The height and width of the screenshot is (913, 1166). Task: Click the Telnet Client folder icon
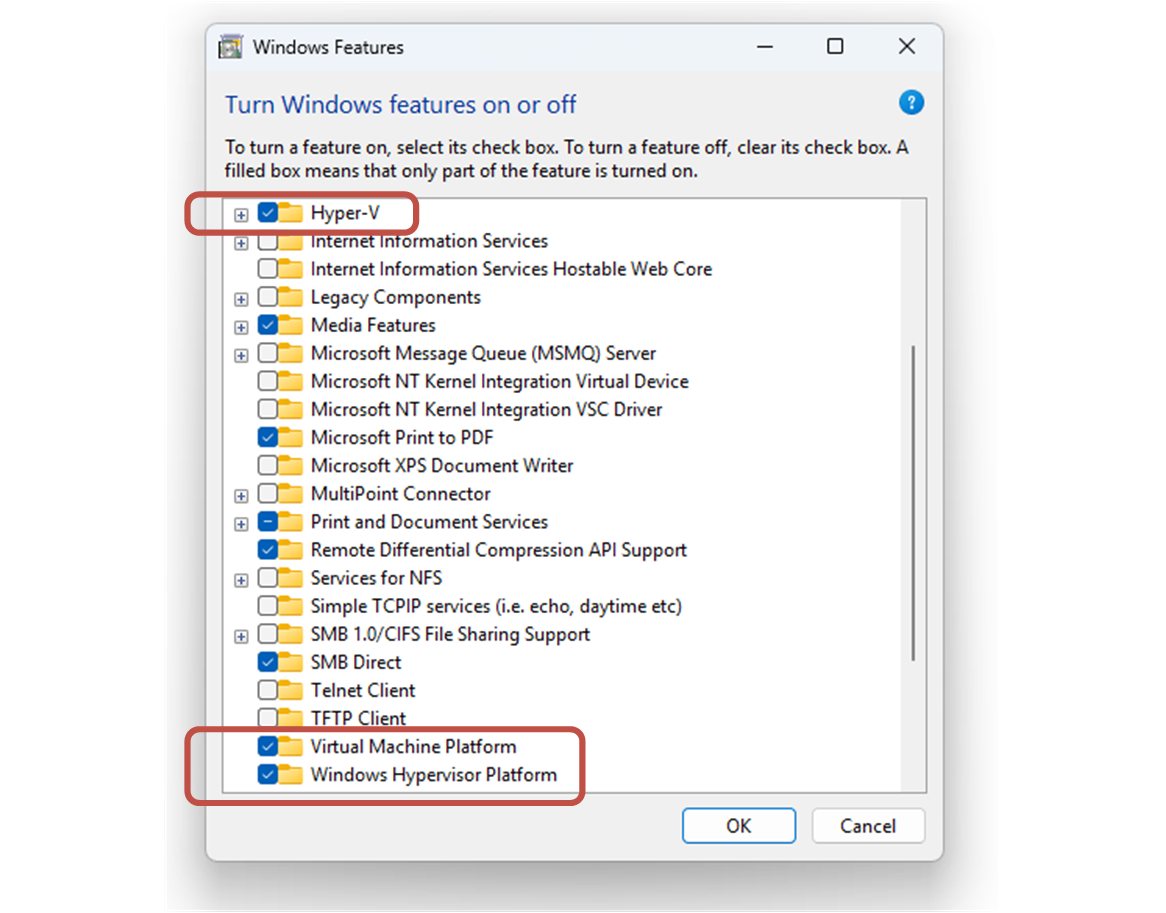coord(291,691)
